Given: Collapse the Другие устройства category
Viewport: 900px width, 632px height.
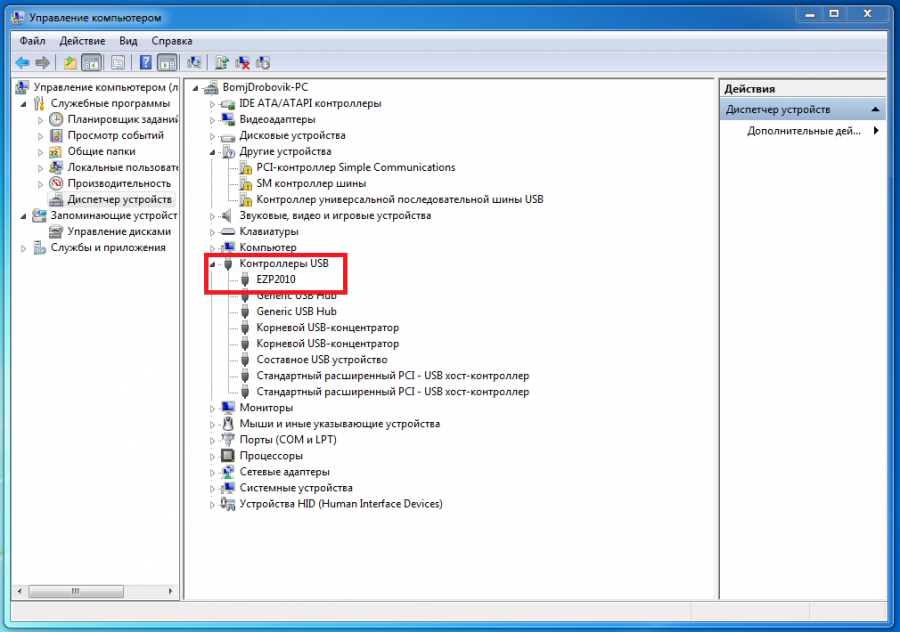Looking at the screenshot, I should click(213, 152).
